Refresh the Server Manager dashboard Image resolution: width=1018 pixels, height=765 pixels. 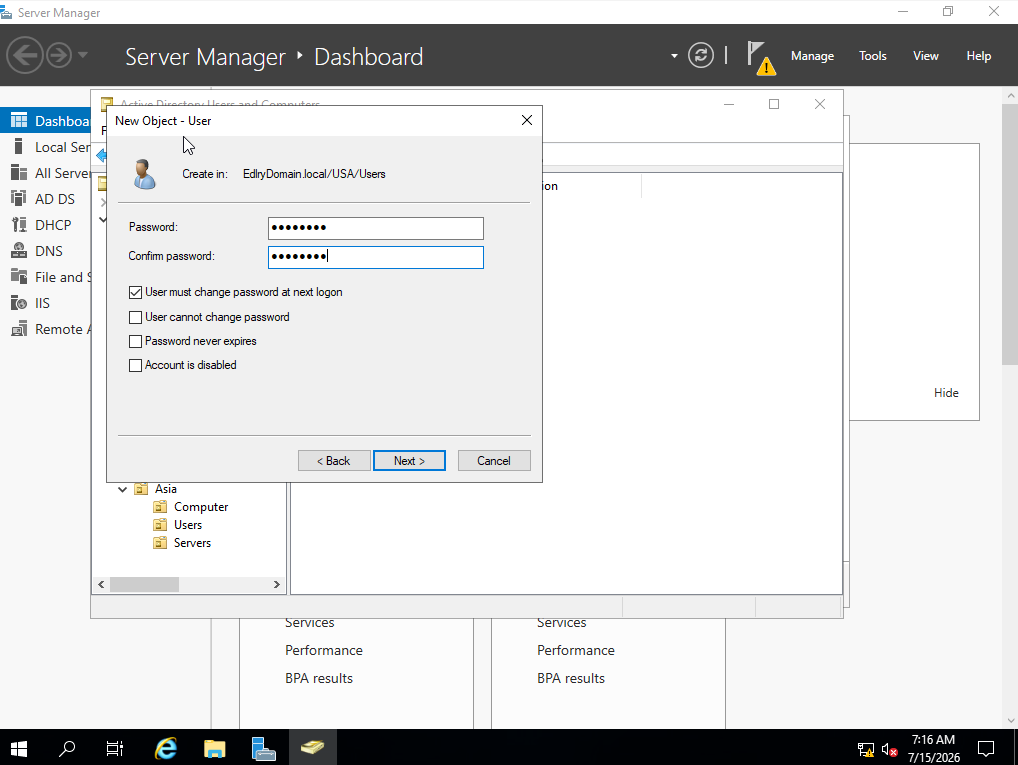coord(701,55)
